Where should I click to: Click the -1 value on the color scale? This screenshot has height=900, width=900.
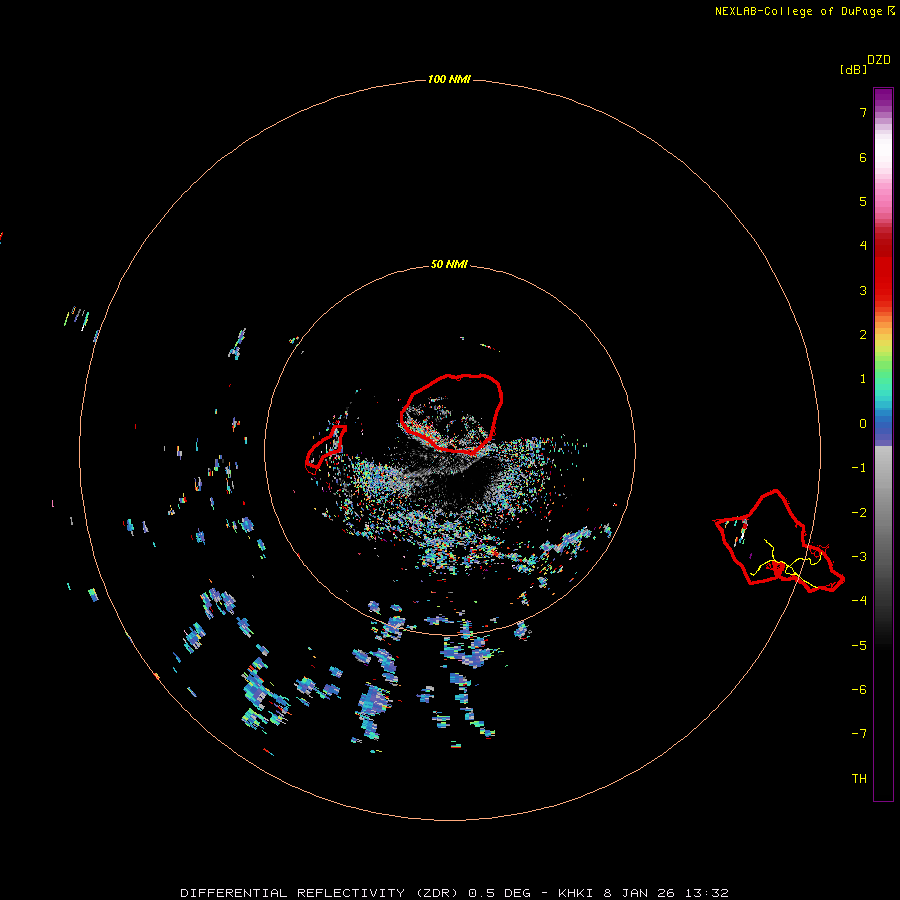[859, 468]
